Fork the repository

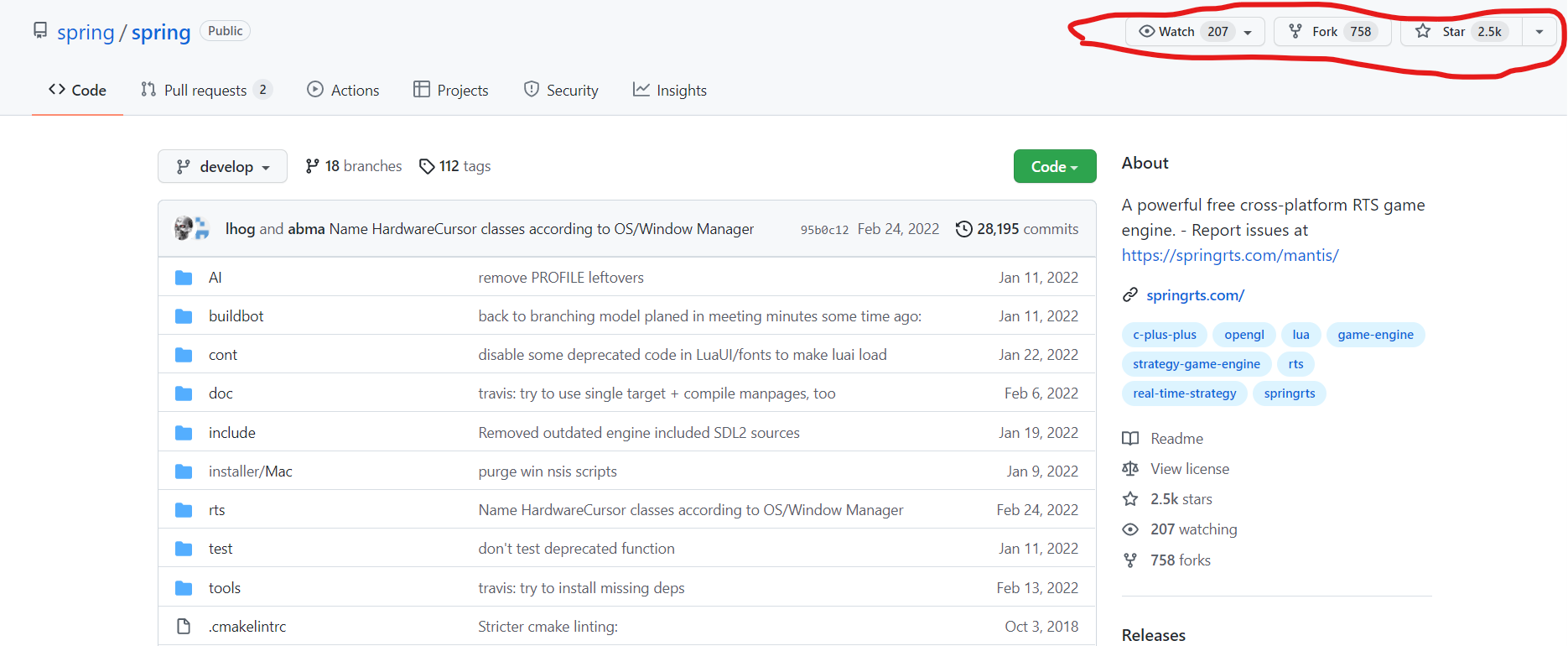click(1332, 32)
